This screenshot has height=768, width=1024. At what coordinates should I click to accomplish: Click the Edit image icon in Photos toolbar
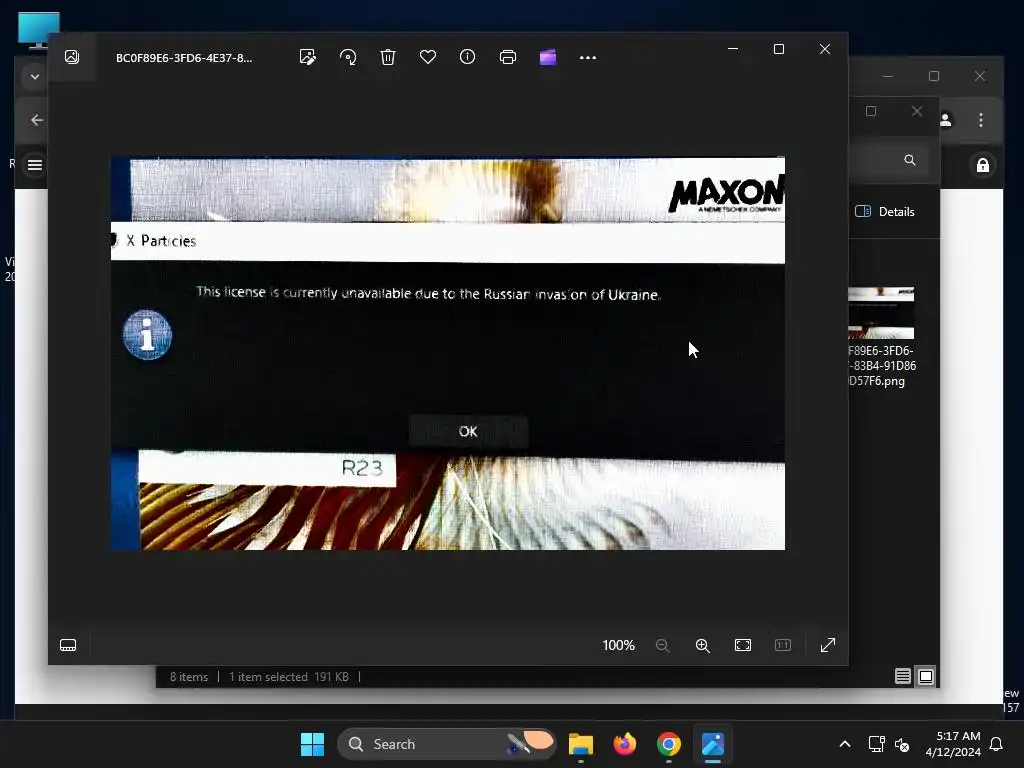point(308,57)
